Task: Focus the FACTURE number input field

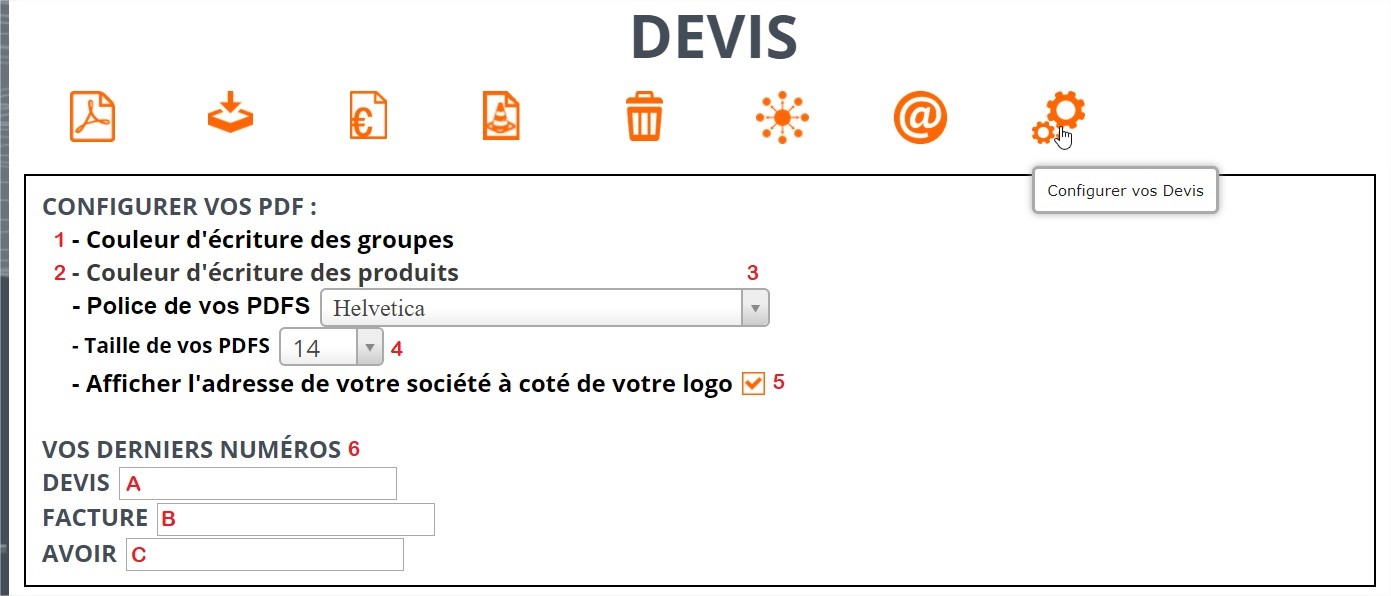Action: pyautogui.click(x=296, y=519)
